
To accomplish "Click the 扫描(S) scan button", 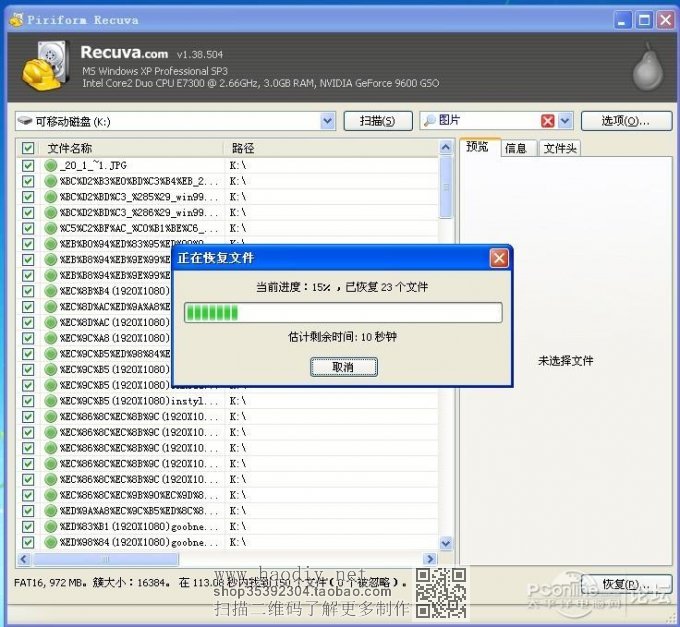I will 378,121.
